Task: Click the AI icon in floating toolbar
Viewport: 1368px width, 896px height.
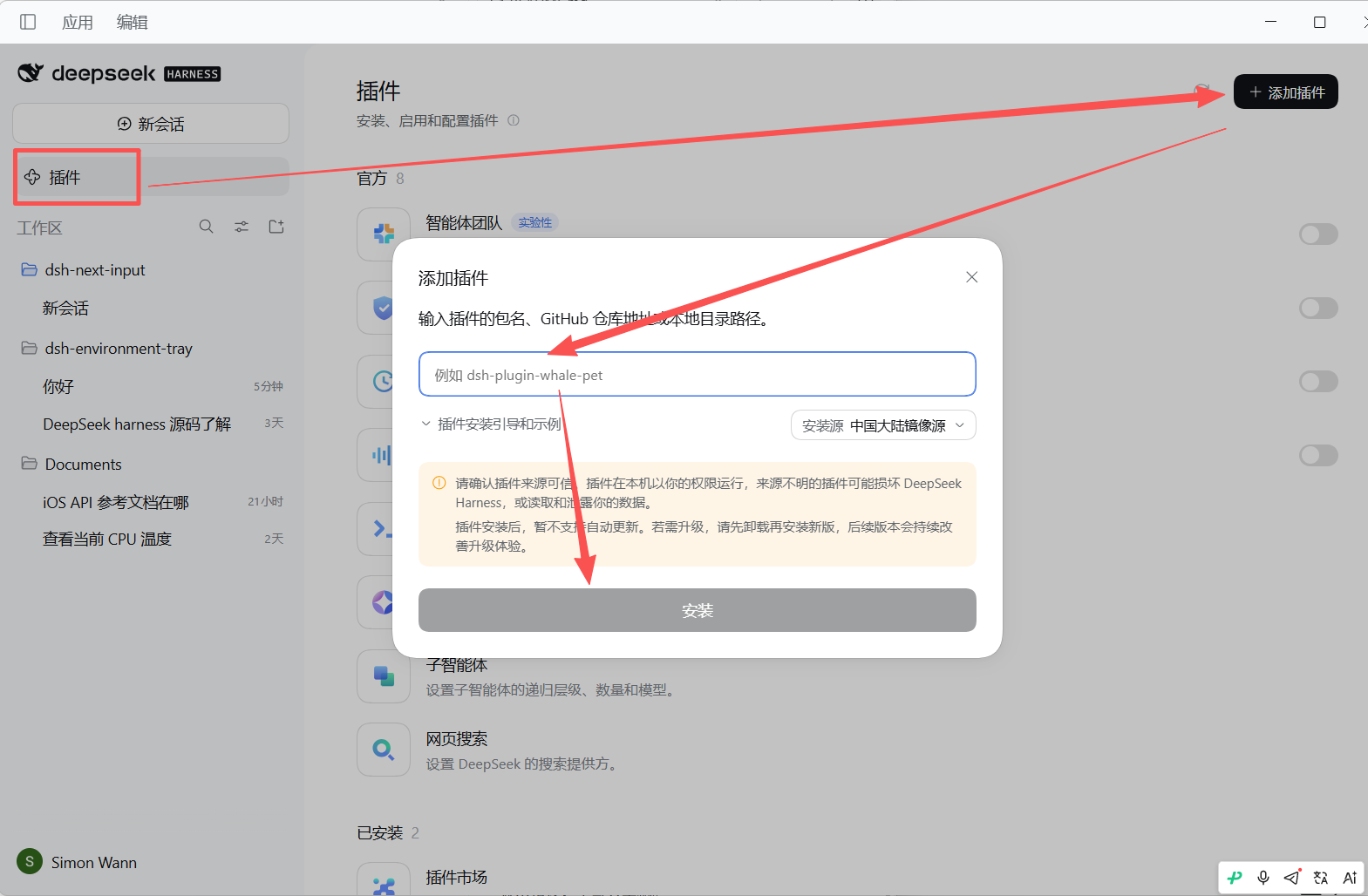Action: [1350, 878]
